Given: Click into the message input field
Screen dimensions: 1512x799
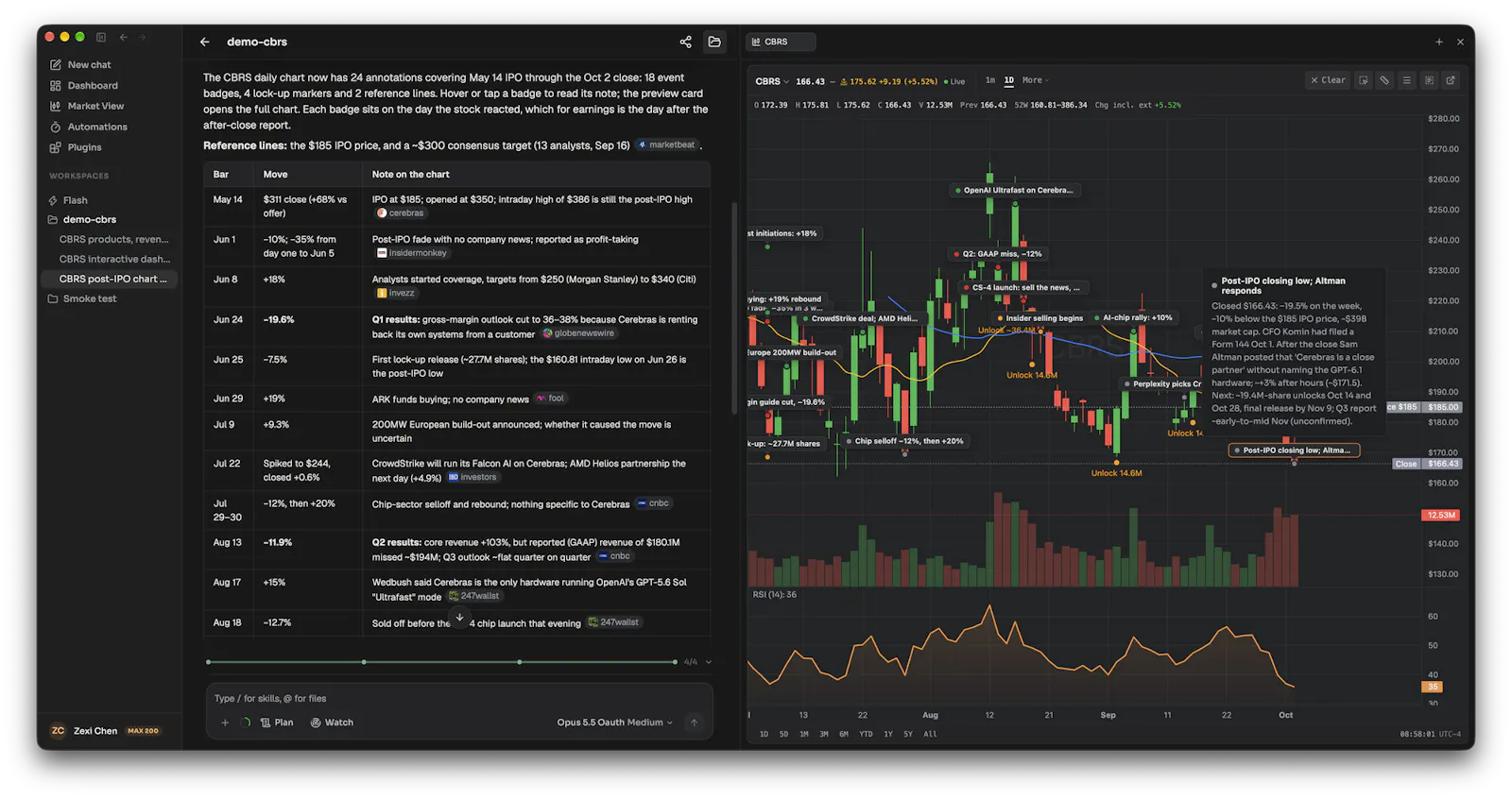Looking at the screenshot, I should click(x=459, y=699).
